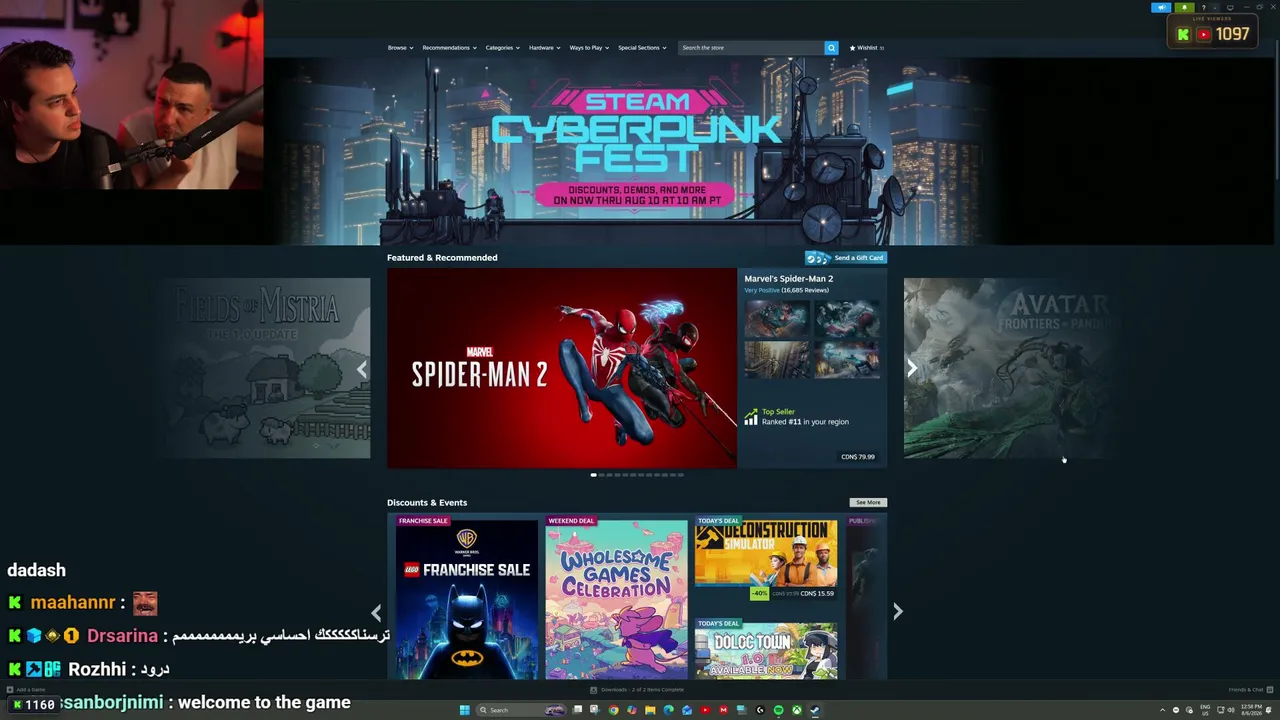The image size is (1280, 720).
Task: Advance featured carousel with right arrow
Action: 912,369
